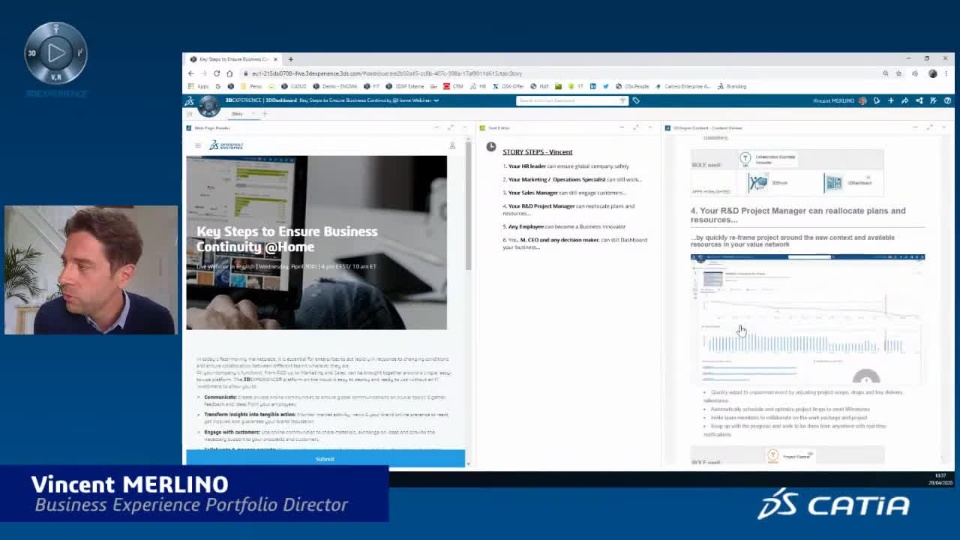Add a new dashboard tab with plus

[x=265, y=114]
